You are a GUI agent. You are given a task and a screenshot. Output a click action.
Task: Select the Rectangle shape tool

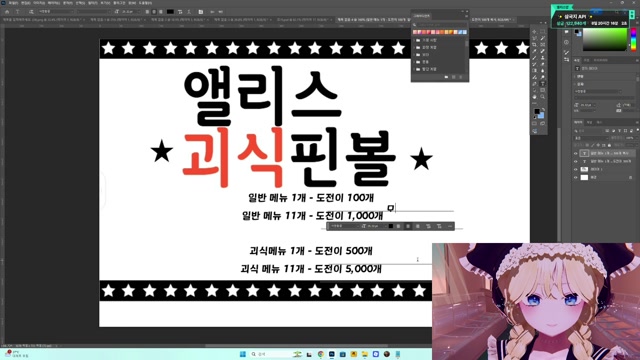click(x=542, y=90)
